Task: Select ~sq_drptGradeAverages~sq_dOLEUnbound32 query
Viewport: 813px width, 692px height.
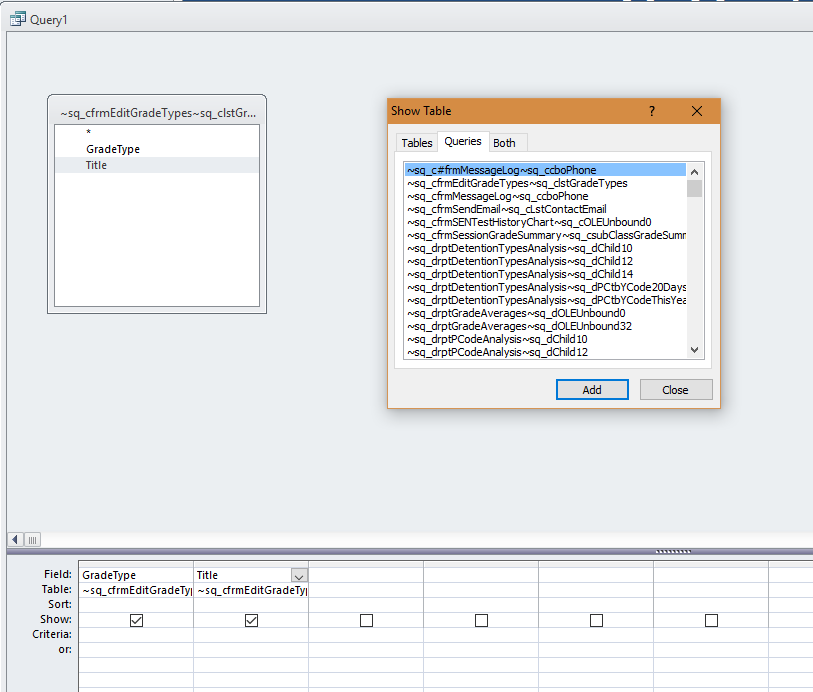Action: click(545, 326)
